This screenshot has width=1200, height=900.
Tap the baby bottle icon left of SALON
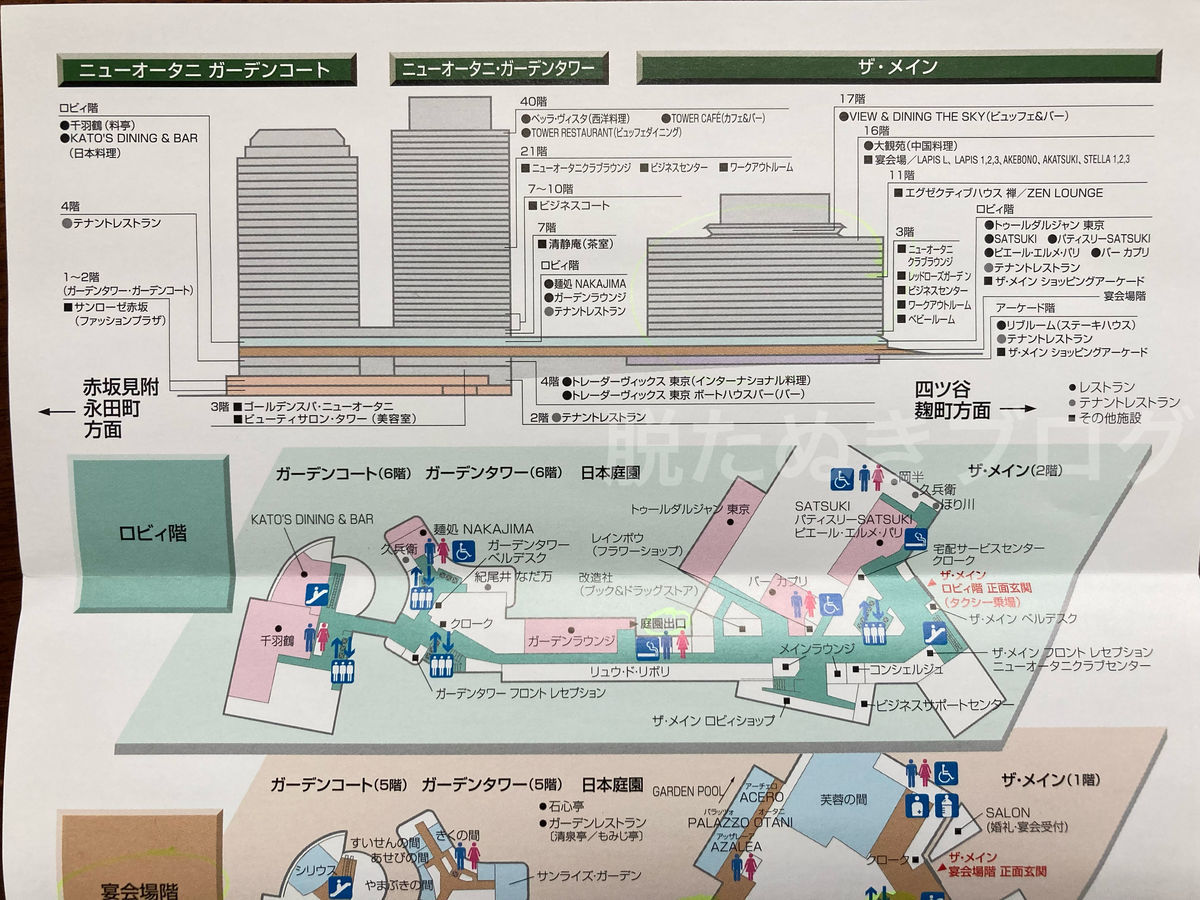pos(946,805)
